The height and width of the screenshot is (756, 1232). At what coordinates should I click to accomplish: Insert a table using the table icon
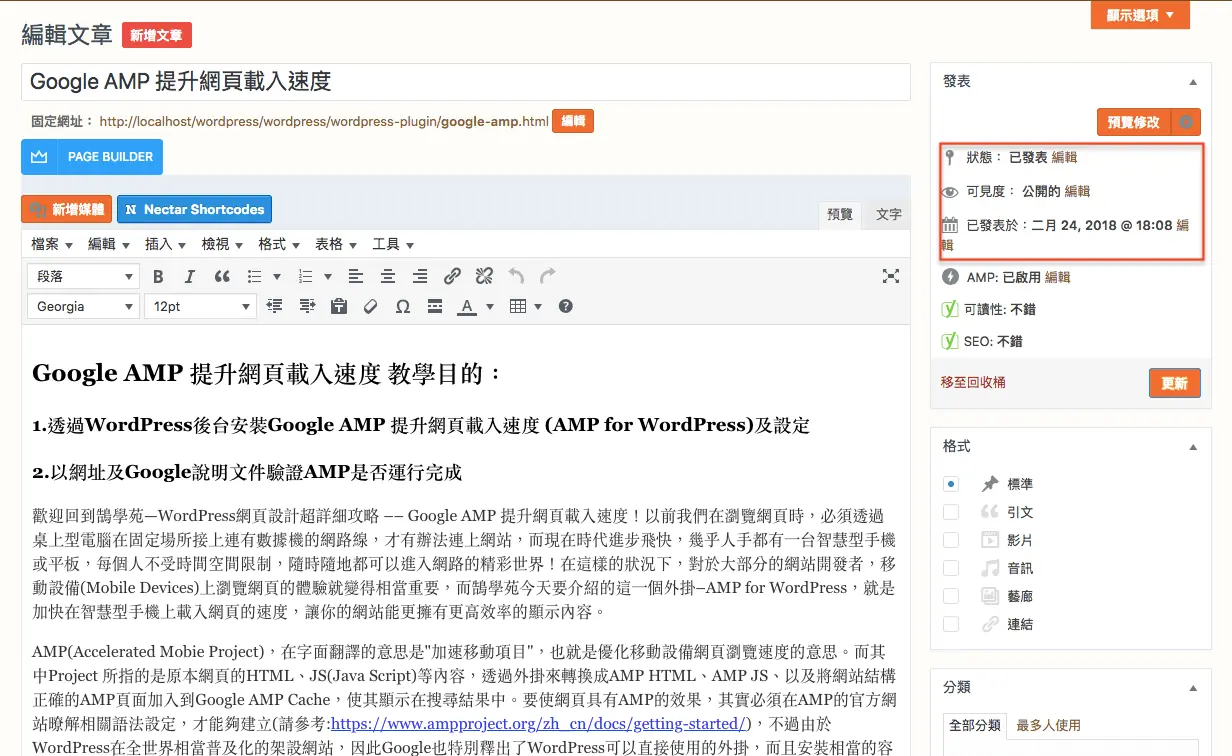tap(518, 307)
